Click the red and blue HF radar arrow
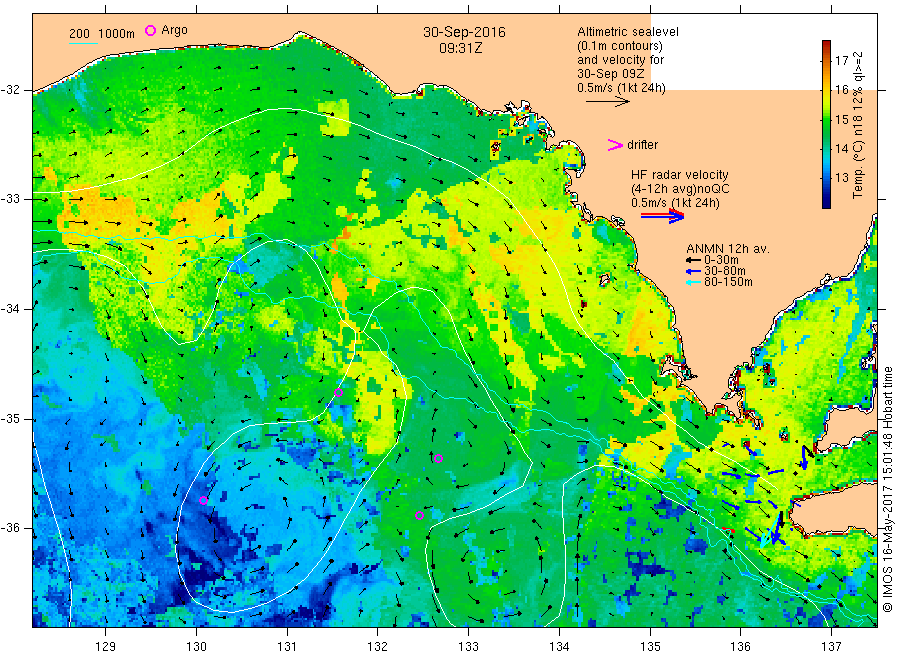Screen dimensions: 900x660 [663, 216]
